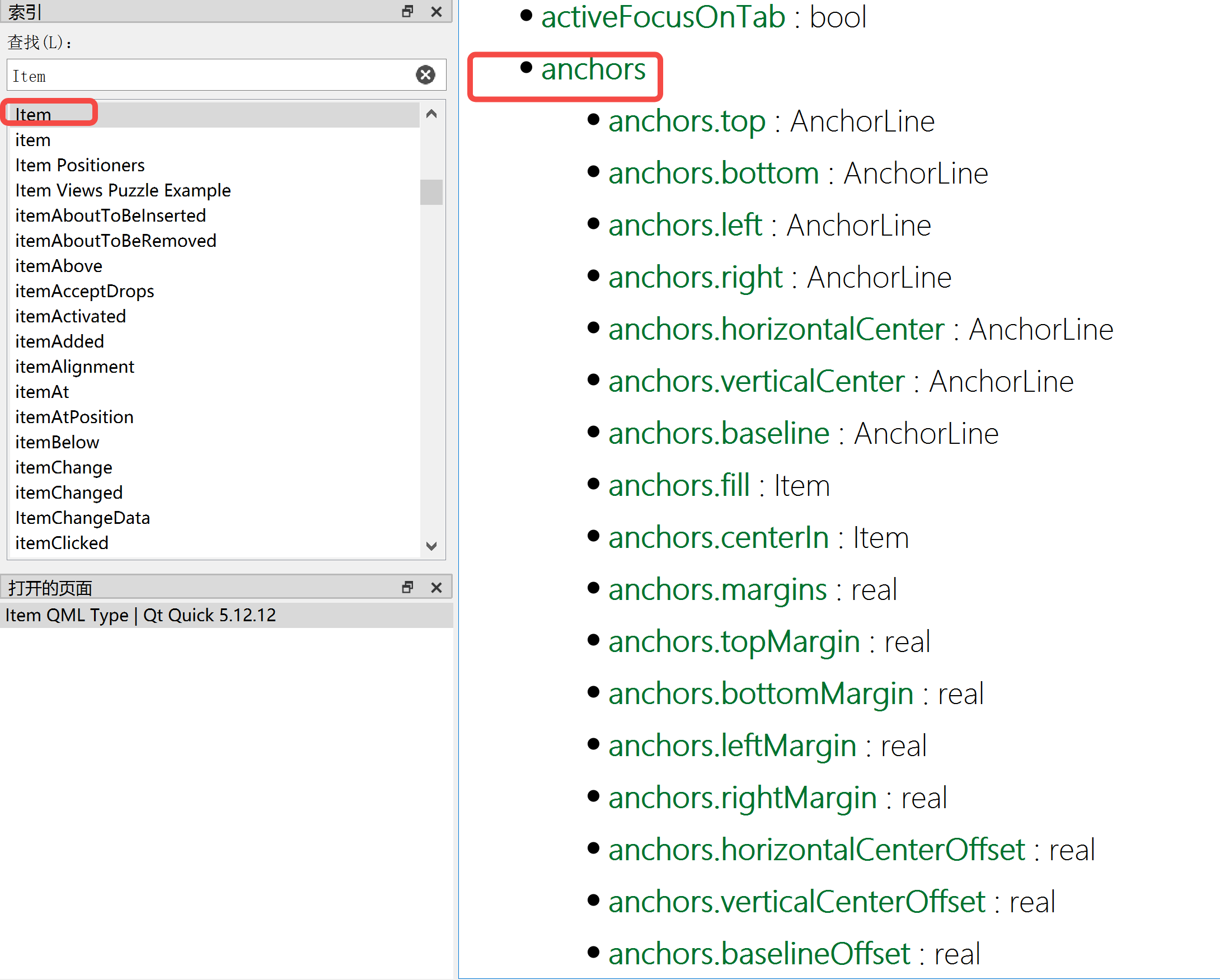Select Item in the index list
This screenshot has width=1220, height=980.
(x=34, y=114)
